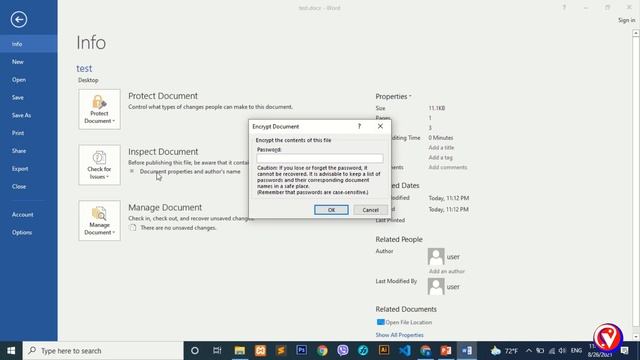Open Task View on the taskbar
Image resolution: width=640 pixels, height=360 pixels.
[x=217, y=351]
